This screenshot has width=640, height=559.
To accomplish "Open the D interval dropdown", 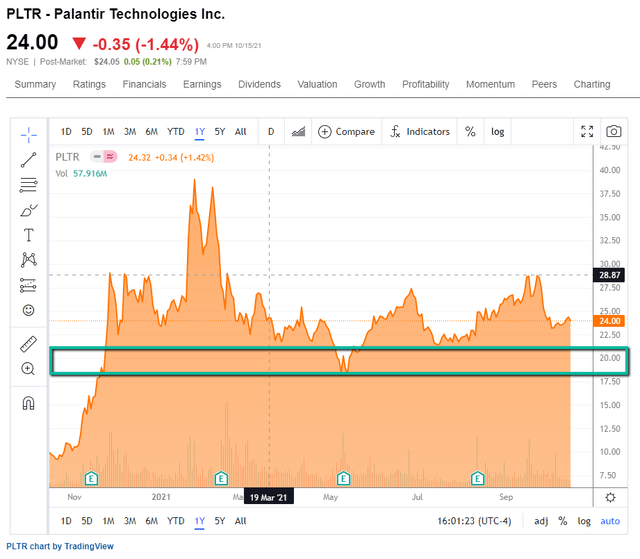I will pyautogui.click(x=271, y=132).
